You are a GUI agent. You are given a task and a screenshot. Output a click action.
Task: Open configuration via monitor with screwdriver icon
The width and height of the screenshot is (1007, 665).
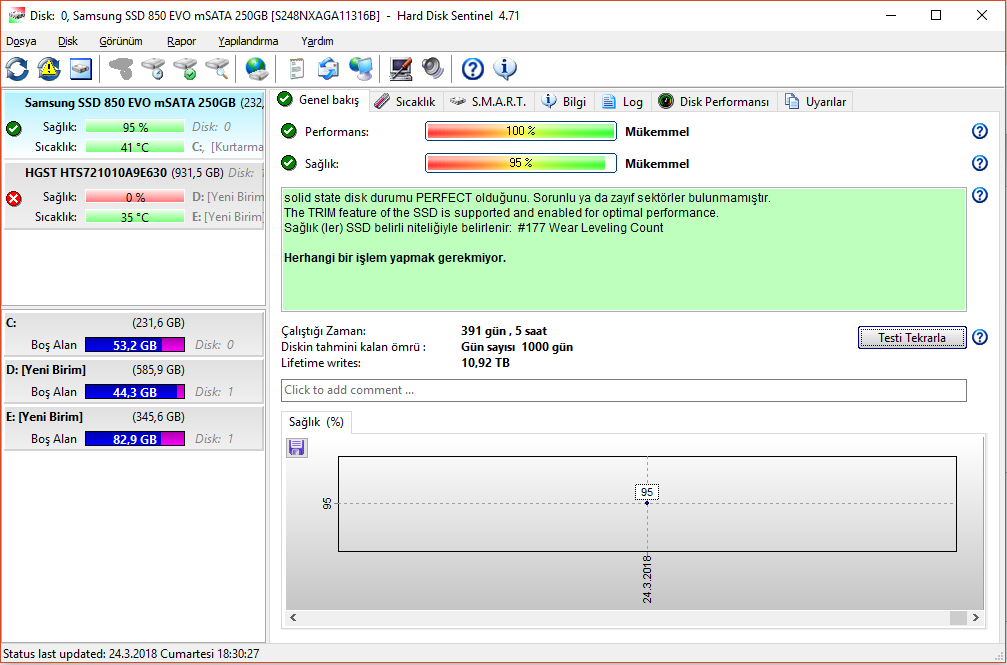click(401, 69)
